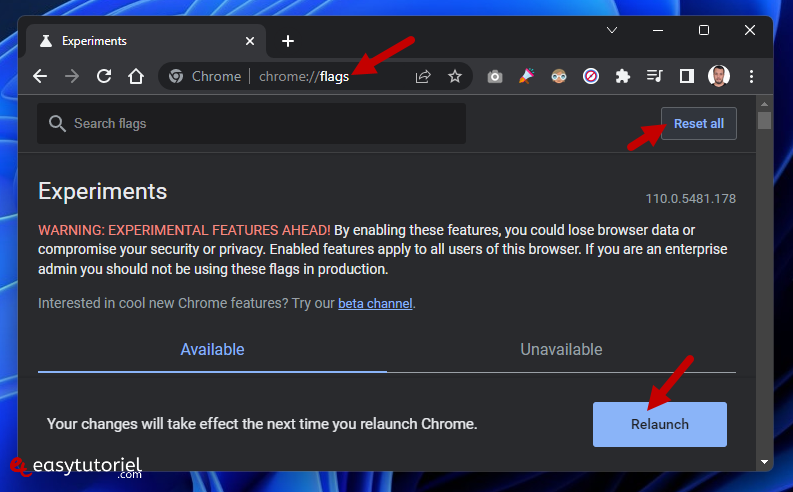Minimize the Chrome window
This screenshot has width=793, height=492.
(x=657, y=30)
